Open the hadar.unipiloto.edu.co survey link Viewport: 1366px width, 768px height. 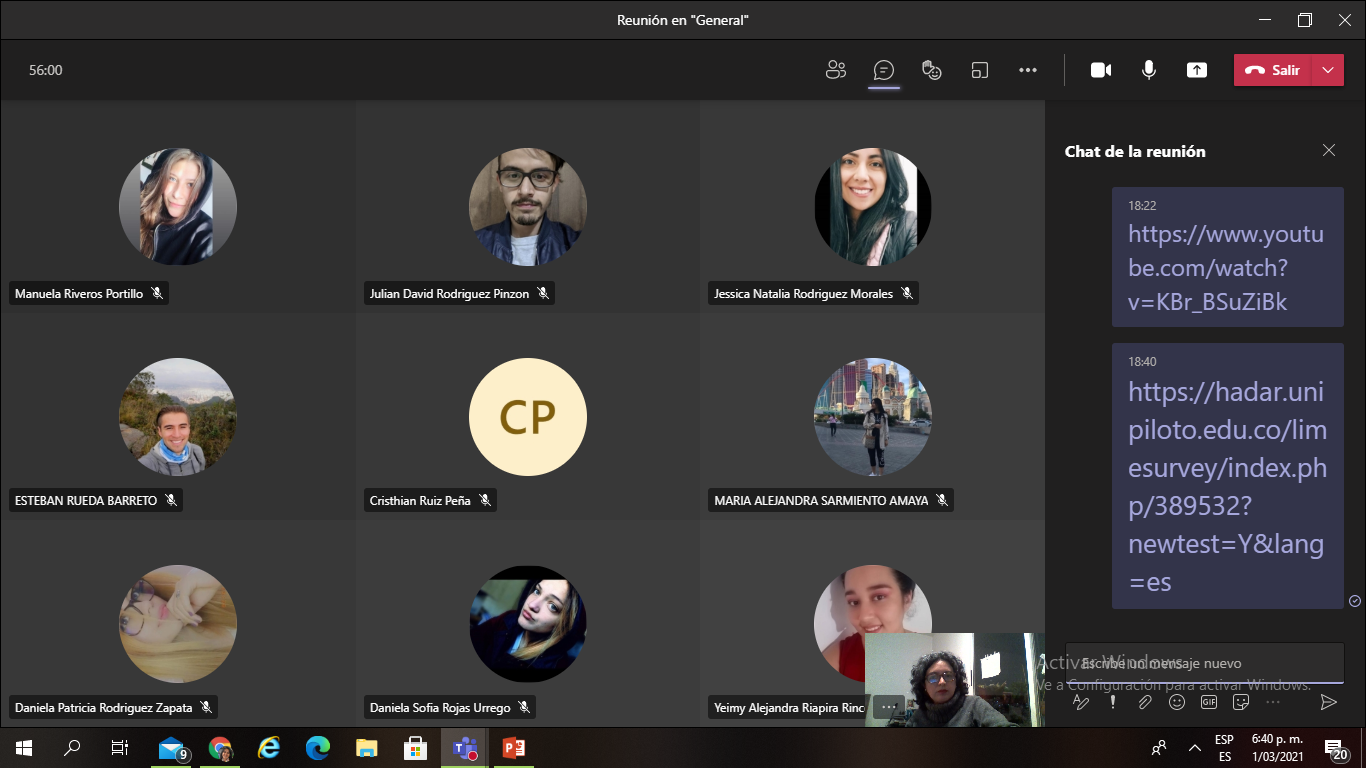(x=1227, y=486)
